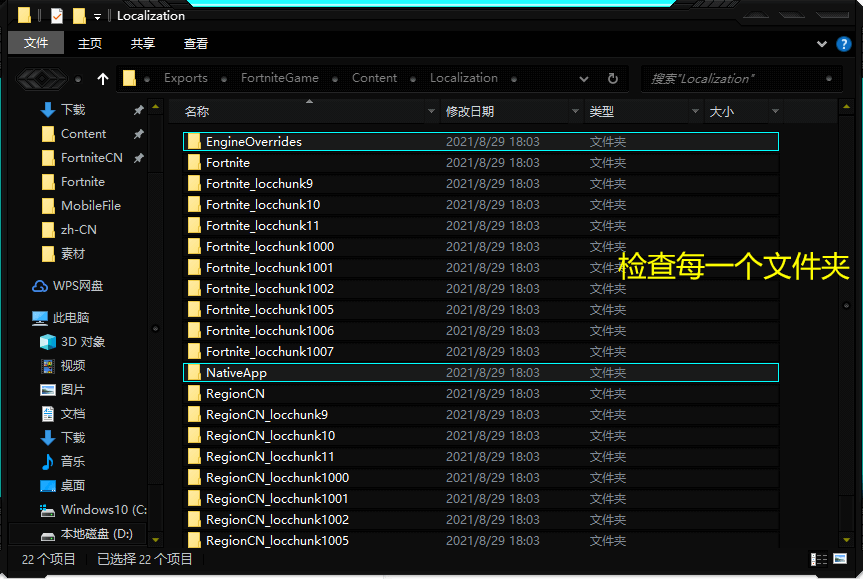This screenshot has width=863, height=579.
Task: Open the 大小 column filter dropdown arrow
Action: tap(775, 111)
